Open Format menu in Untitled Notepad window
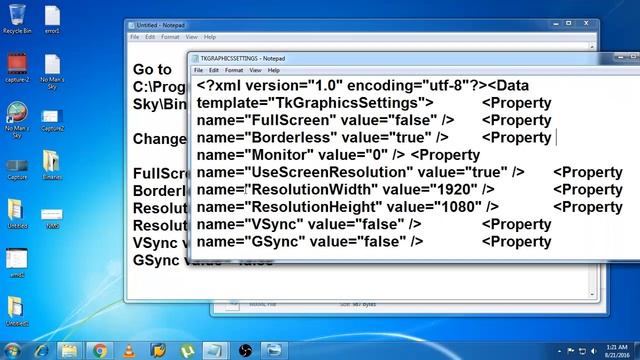Image resolution: width=640 pixels, height=360 pixels. pos(170,37)
